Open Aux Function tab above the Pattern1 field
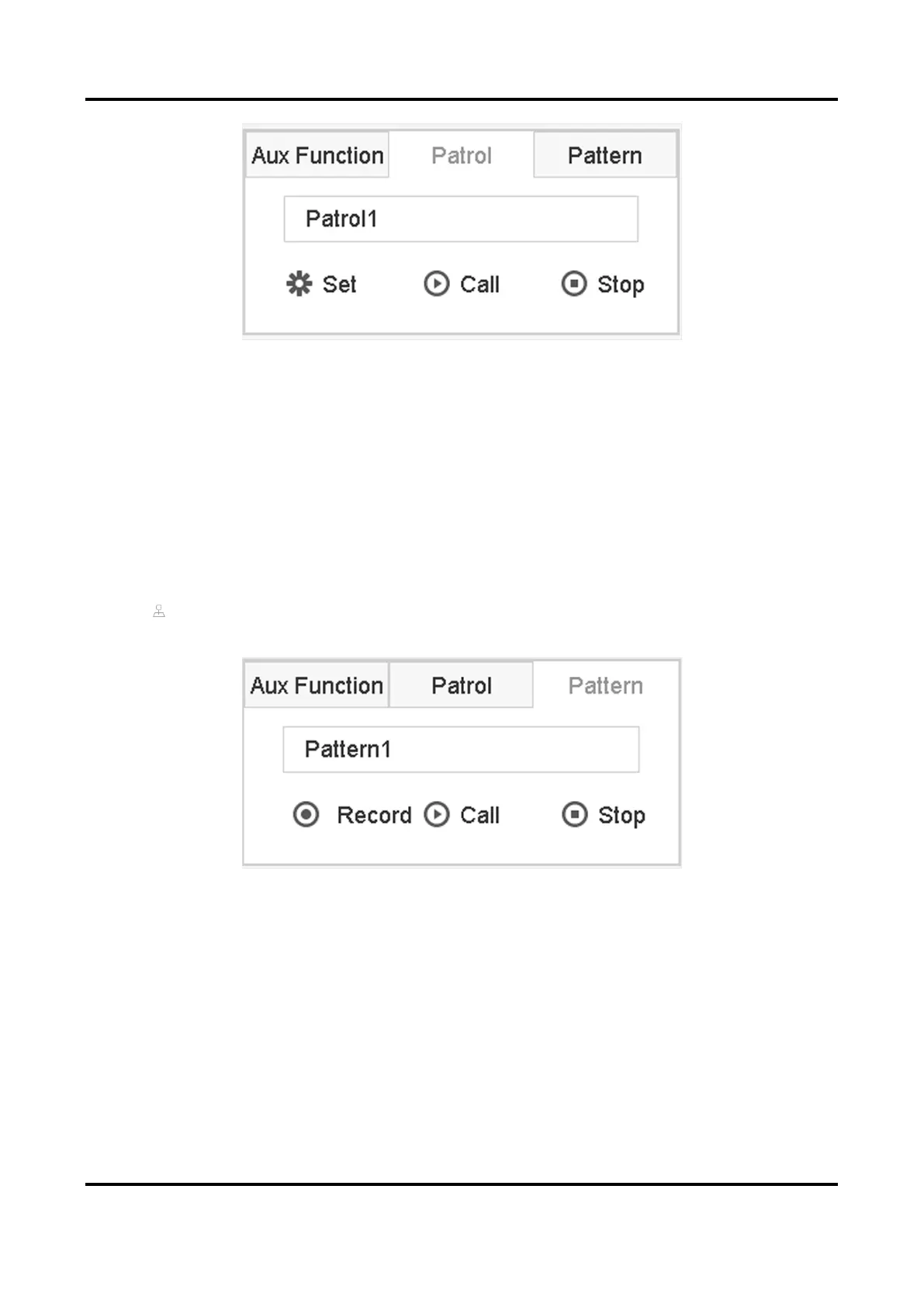This screenshot has width=924, height=1307. pos(317,685)
